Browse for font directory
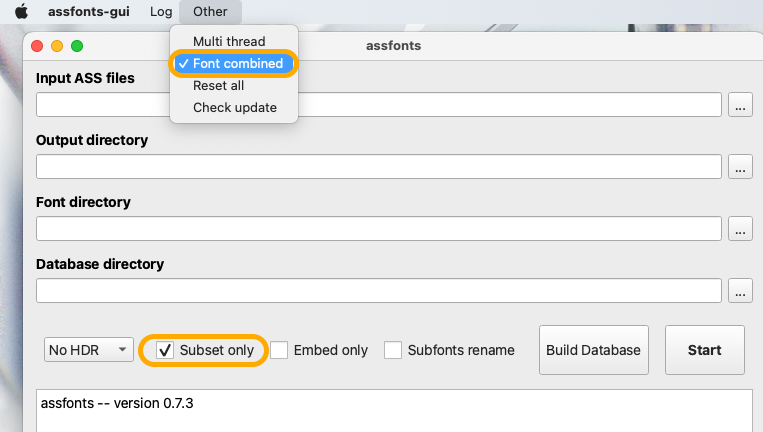 [740, 229]
